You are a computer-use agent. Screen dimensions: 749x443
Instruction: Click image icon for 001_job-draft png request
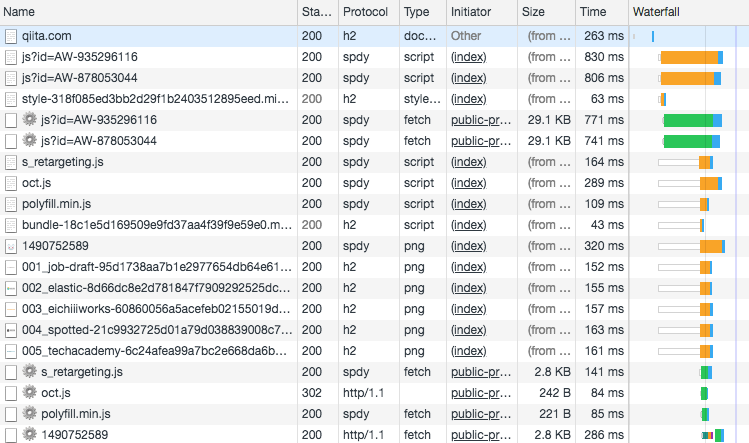(x=11, y=267)
